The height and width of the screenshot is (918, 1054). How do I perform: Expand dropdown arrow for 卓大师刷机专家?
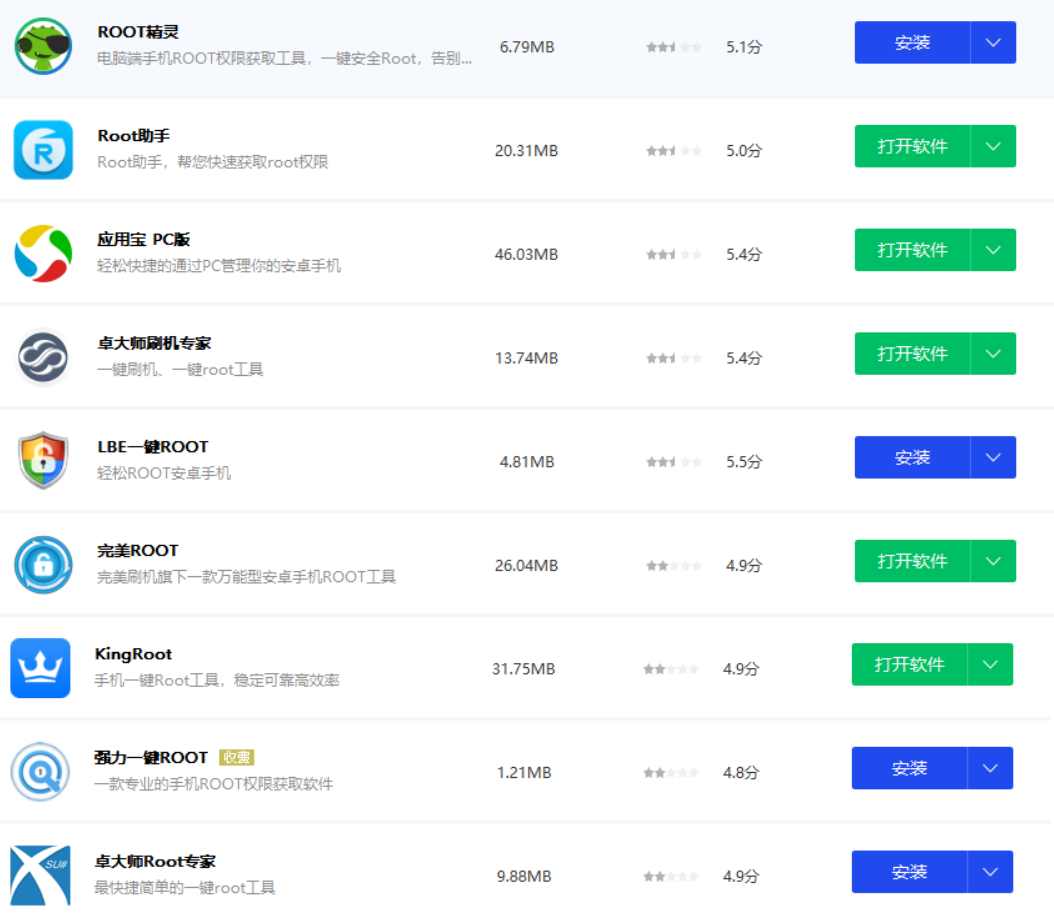click(994, 353)
